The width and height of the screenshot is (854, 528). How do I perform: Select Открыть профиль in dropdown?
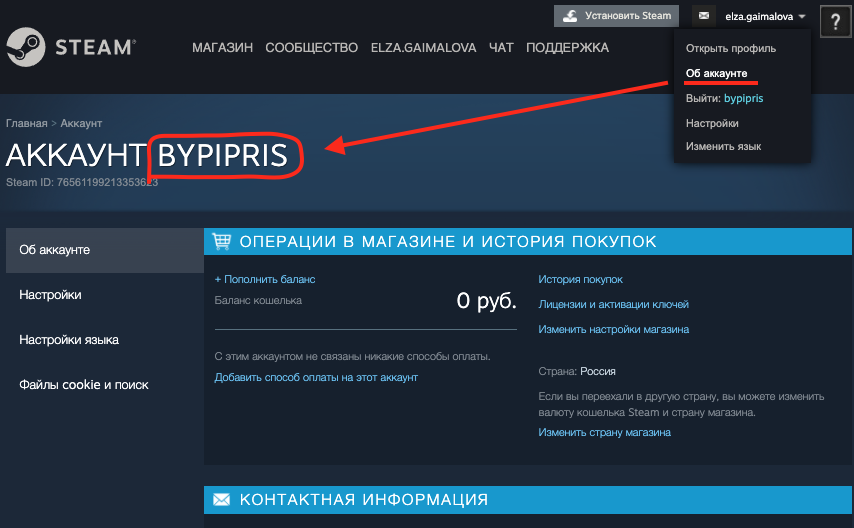coord(730,48)
